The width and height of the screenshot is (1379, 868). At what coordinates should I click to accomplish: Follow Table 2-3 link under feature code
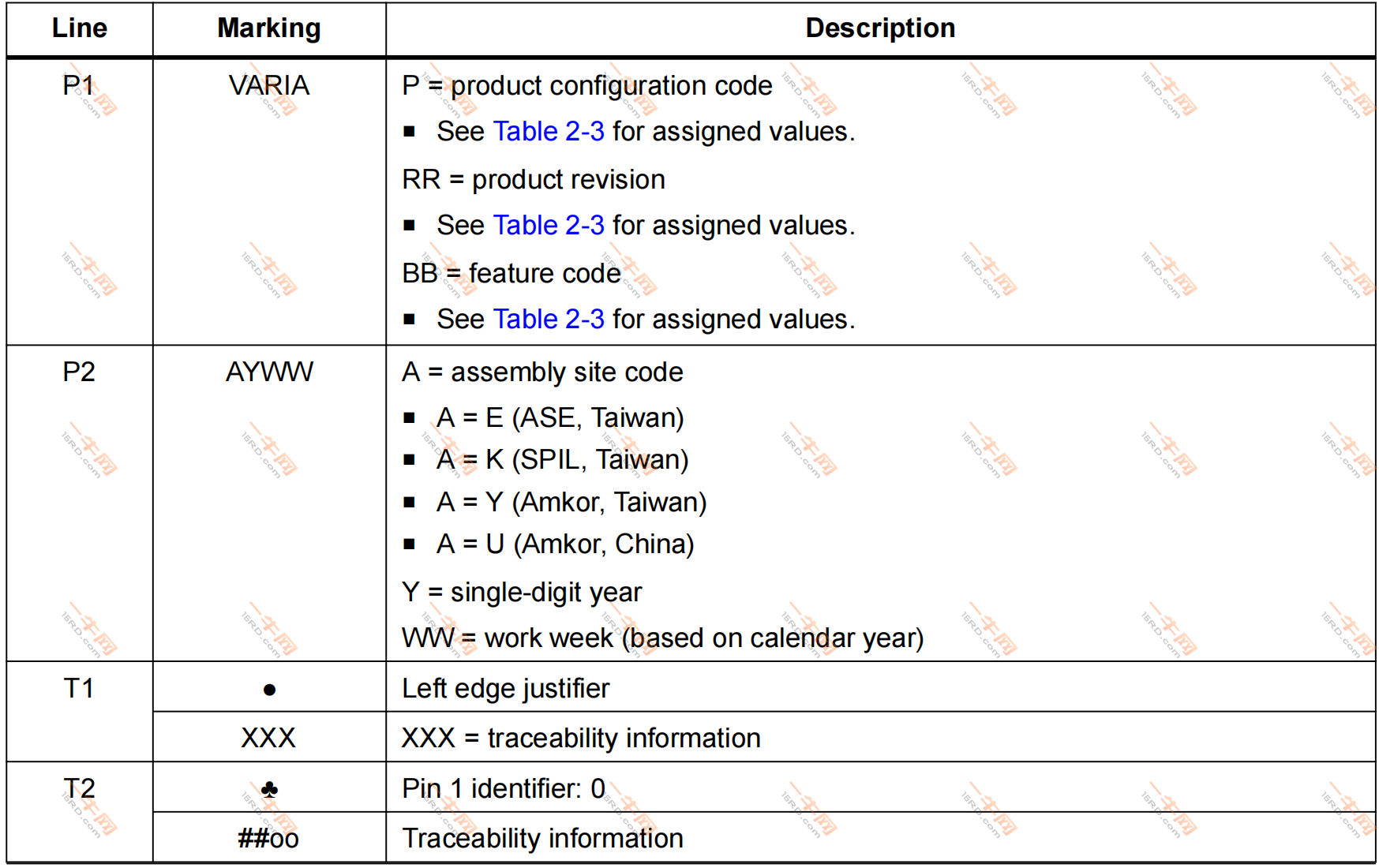[549, 320]
